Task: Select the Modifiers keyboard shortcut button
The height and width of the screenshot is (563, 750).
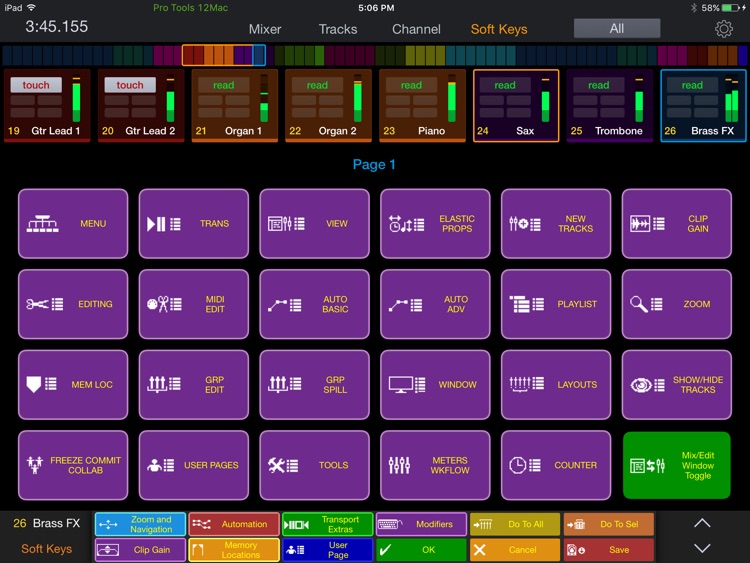Action: pyautogui.click(x=421, y=524)
